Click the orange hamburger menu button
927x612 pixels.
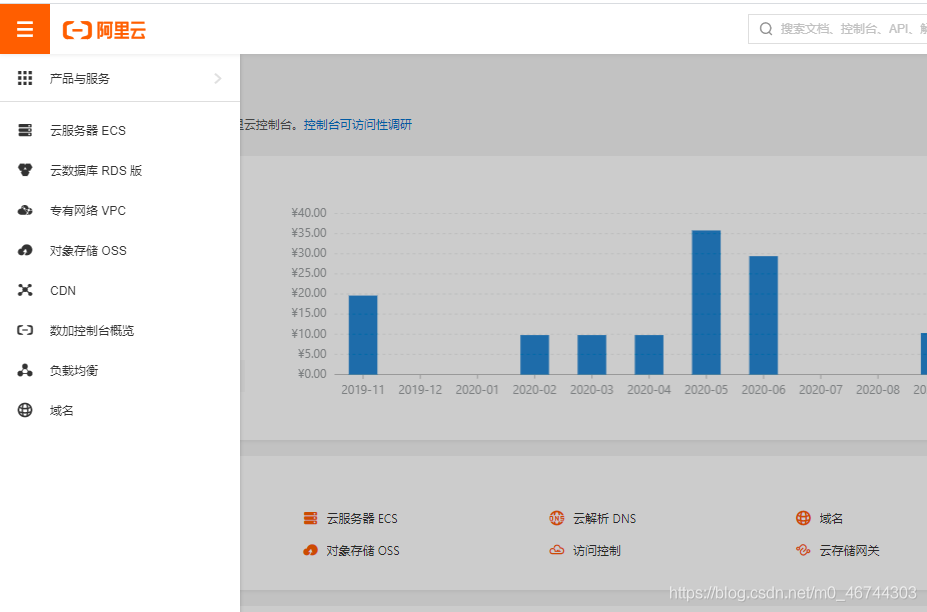click(25, 28)
